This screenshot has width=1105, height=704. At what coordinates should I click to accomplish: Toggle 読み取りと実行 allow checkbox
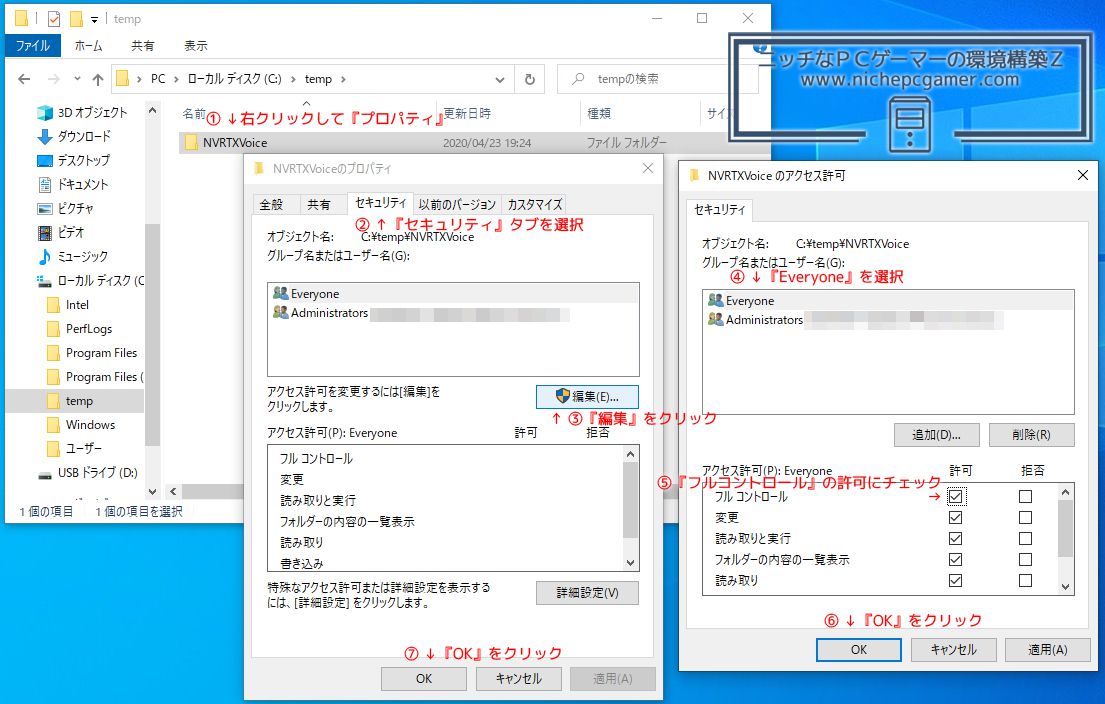pos(956,539)
